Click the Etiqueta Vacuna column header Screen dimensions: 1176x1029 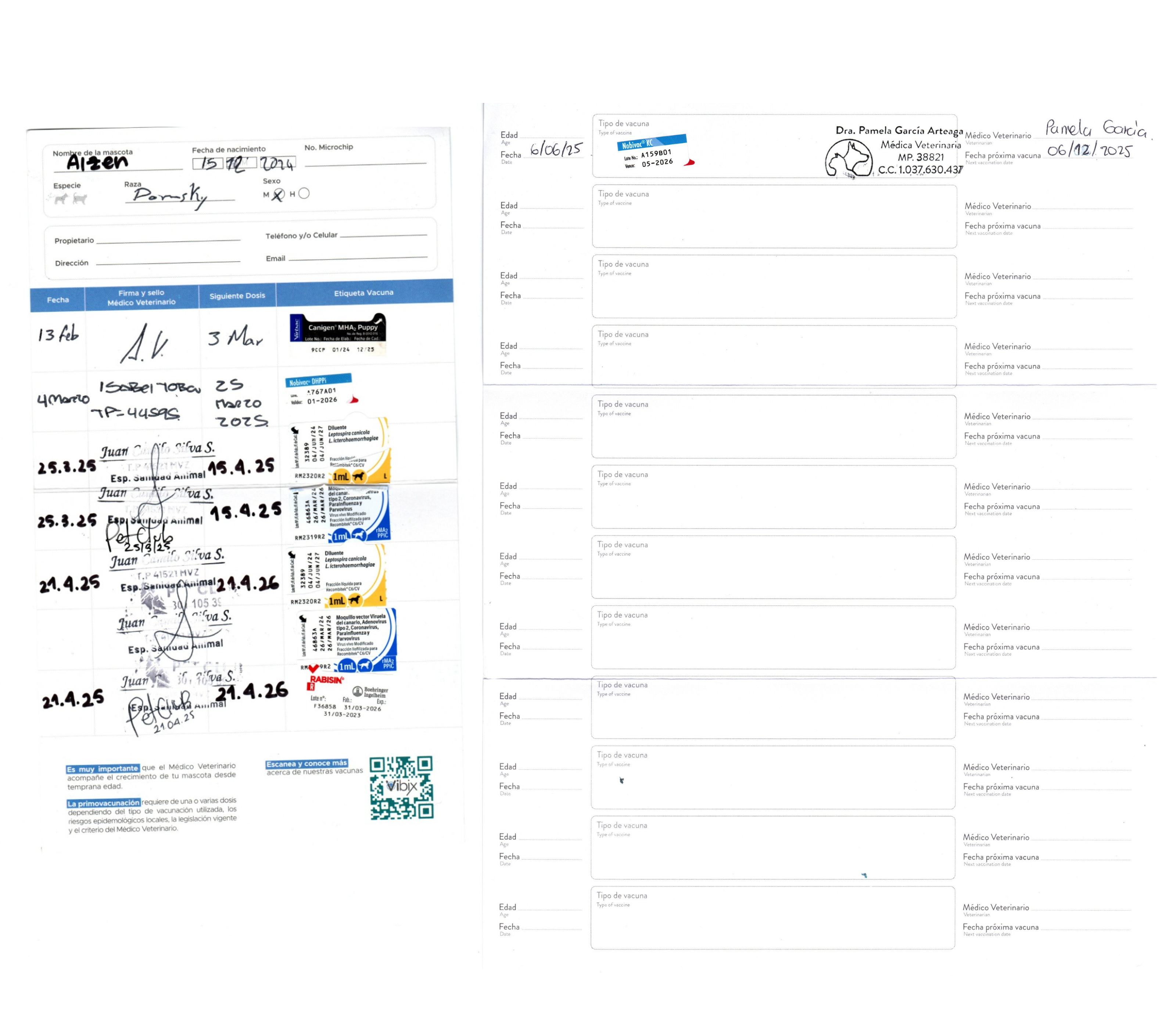[x=363, y=293]
